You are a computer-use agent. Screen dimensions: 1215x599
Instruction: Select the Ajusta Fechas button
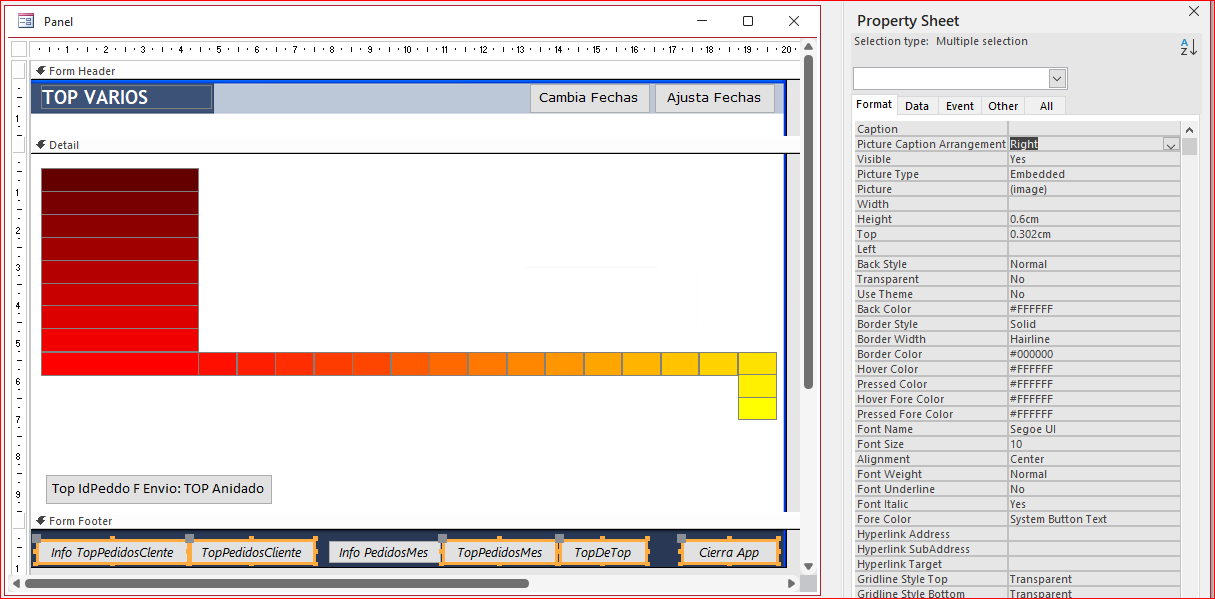click(x=714, y=98)
